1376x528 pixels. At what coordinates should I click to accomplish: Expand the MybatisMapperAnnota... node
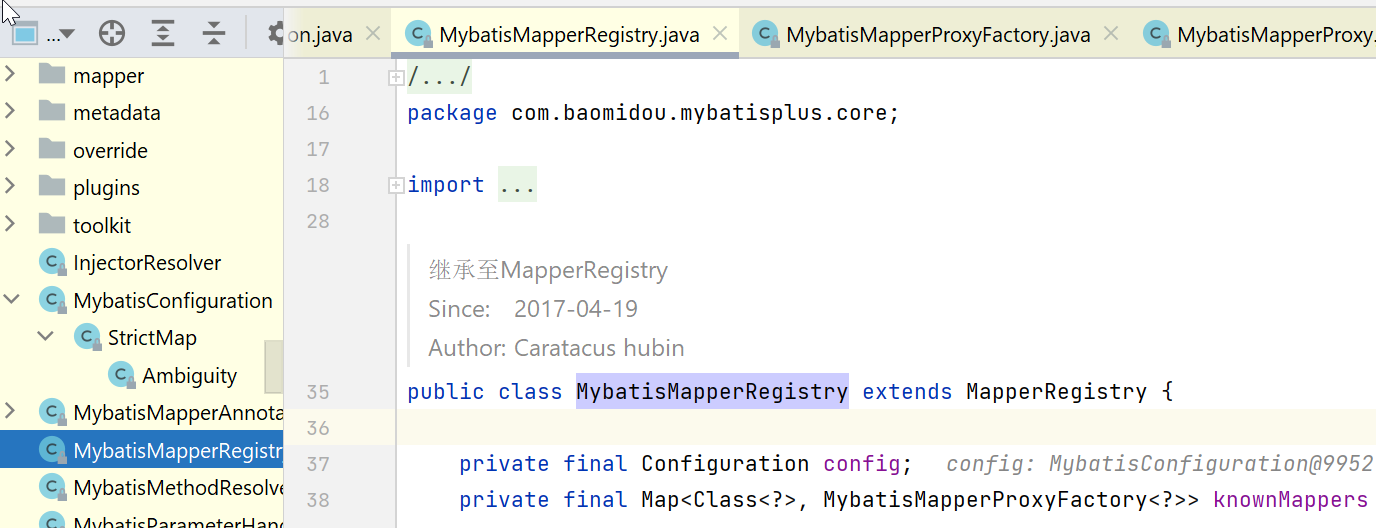[x=11, y=412]
